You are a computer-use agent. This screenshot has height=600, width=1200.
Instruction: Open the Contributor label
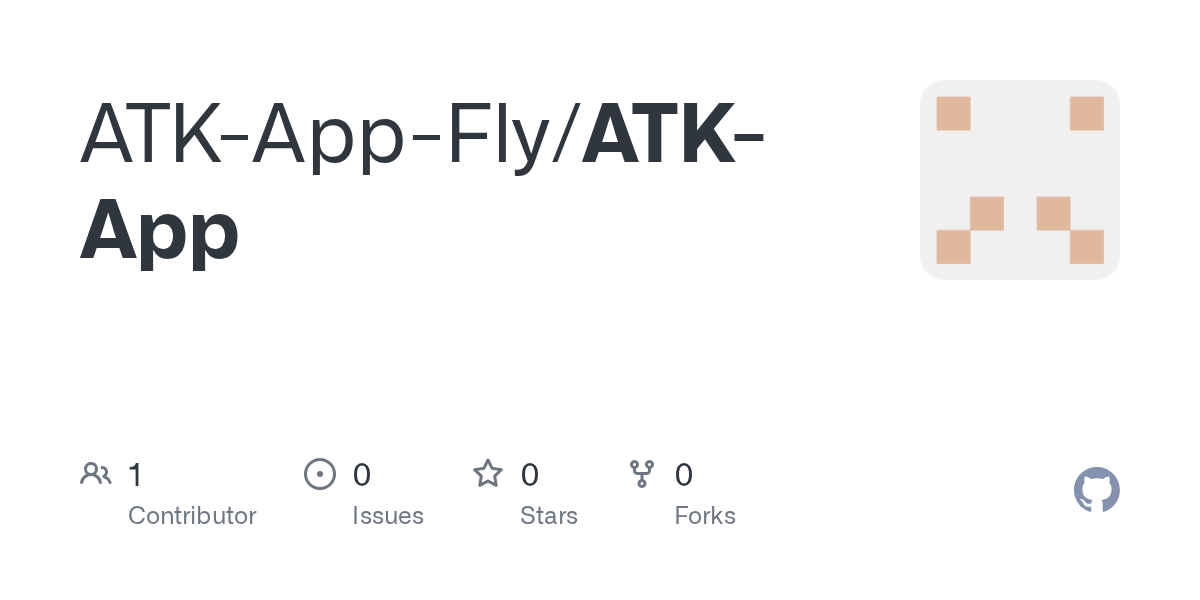coord(192,516)
